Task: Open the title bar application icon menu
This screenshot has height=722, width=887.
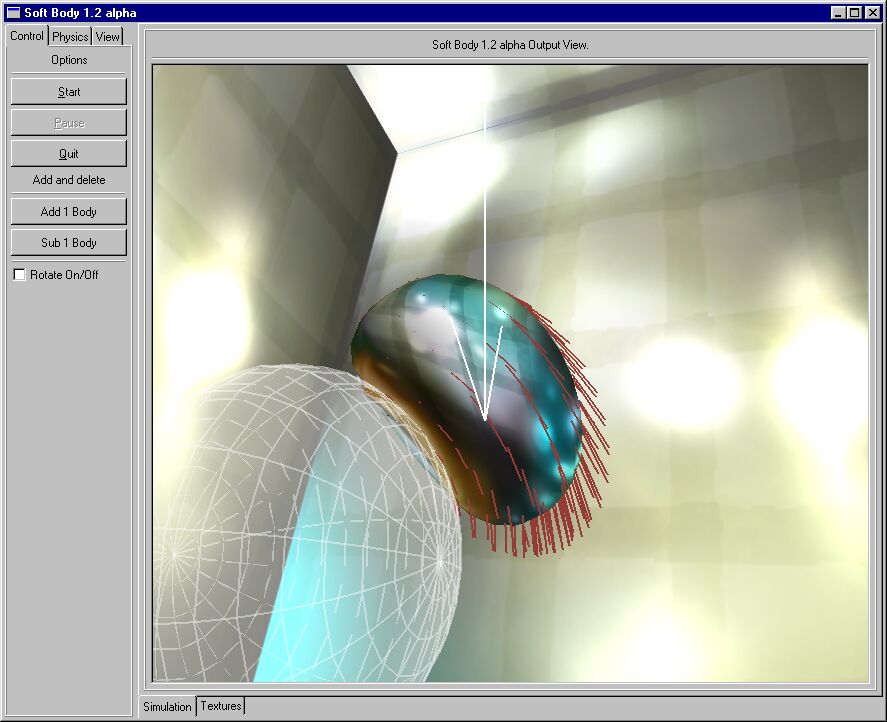Action: pos(13,13)
